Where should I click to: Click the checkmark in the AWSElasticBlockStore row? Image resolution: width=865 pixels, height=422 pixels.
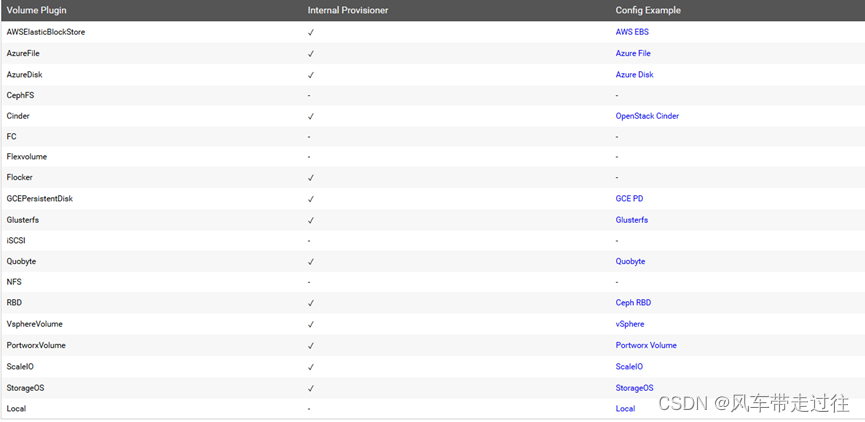click(311, 33)
